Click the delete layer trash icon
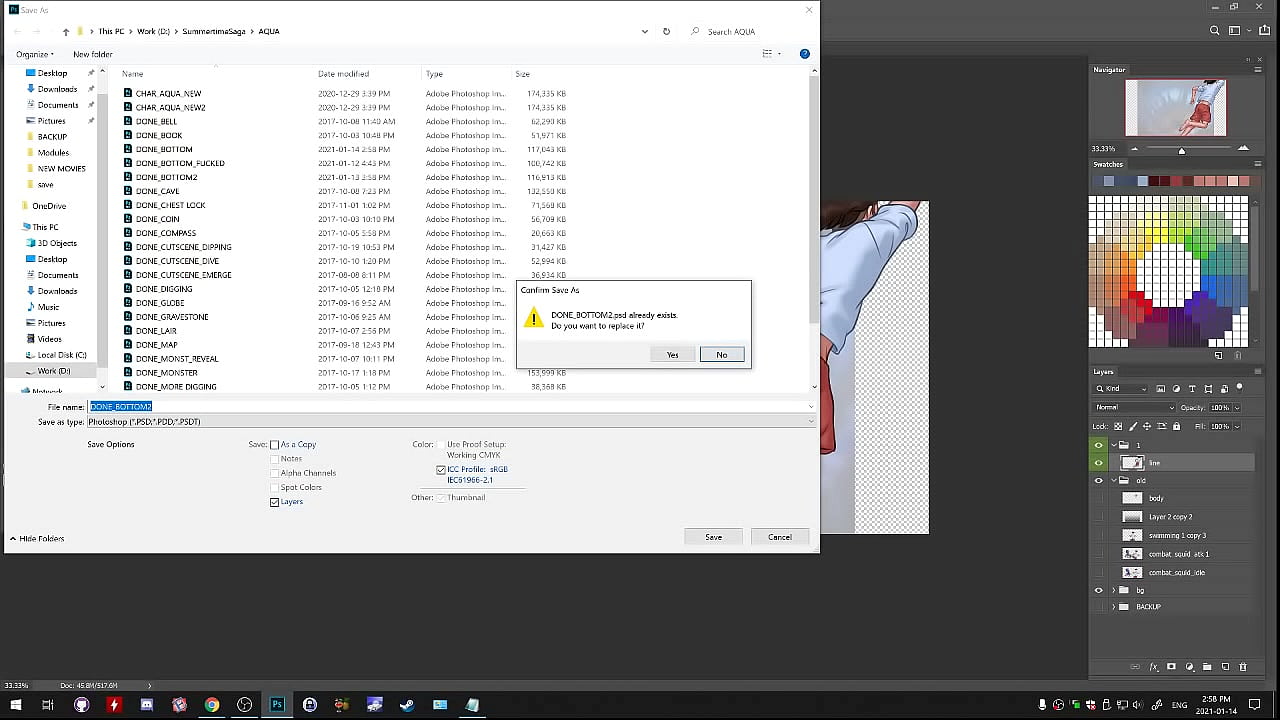Screen dimensions: 1280x720 1243,667
